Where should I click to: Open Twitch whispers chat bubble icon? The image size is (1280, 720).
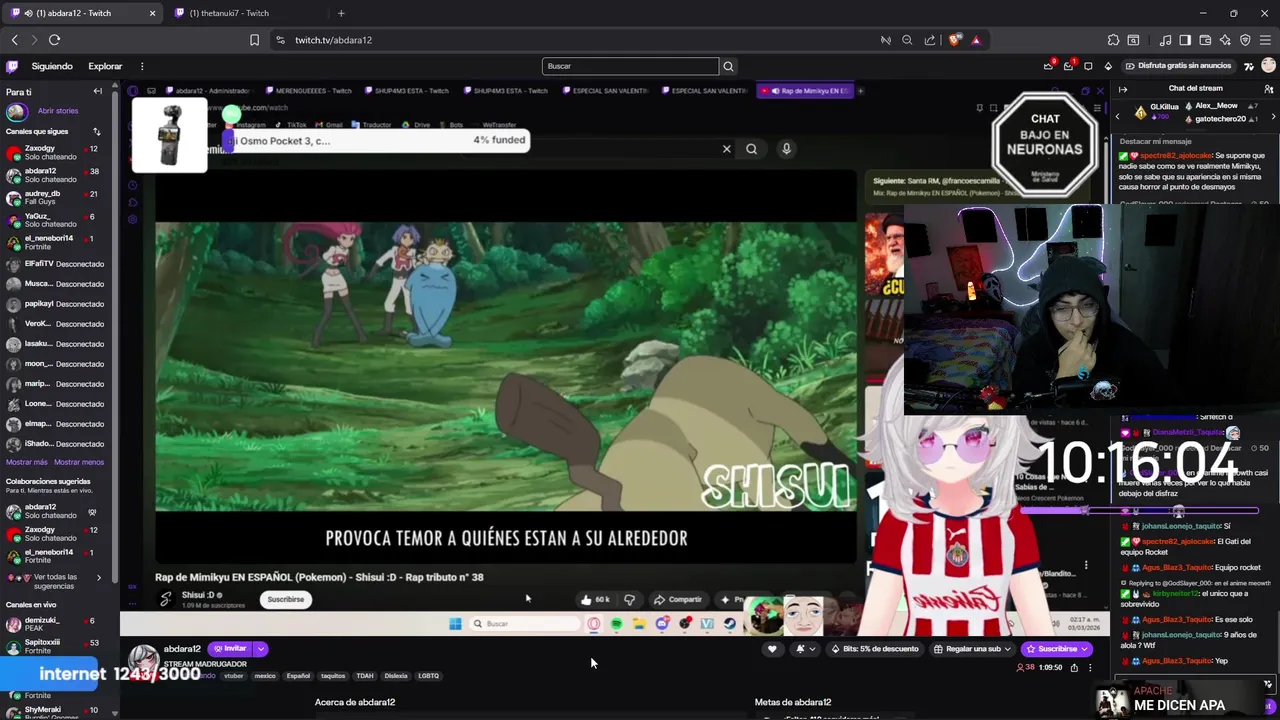pos(1088,66)
